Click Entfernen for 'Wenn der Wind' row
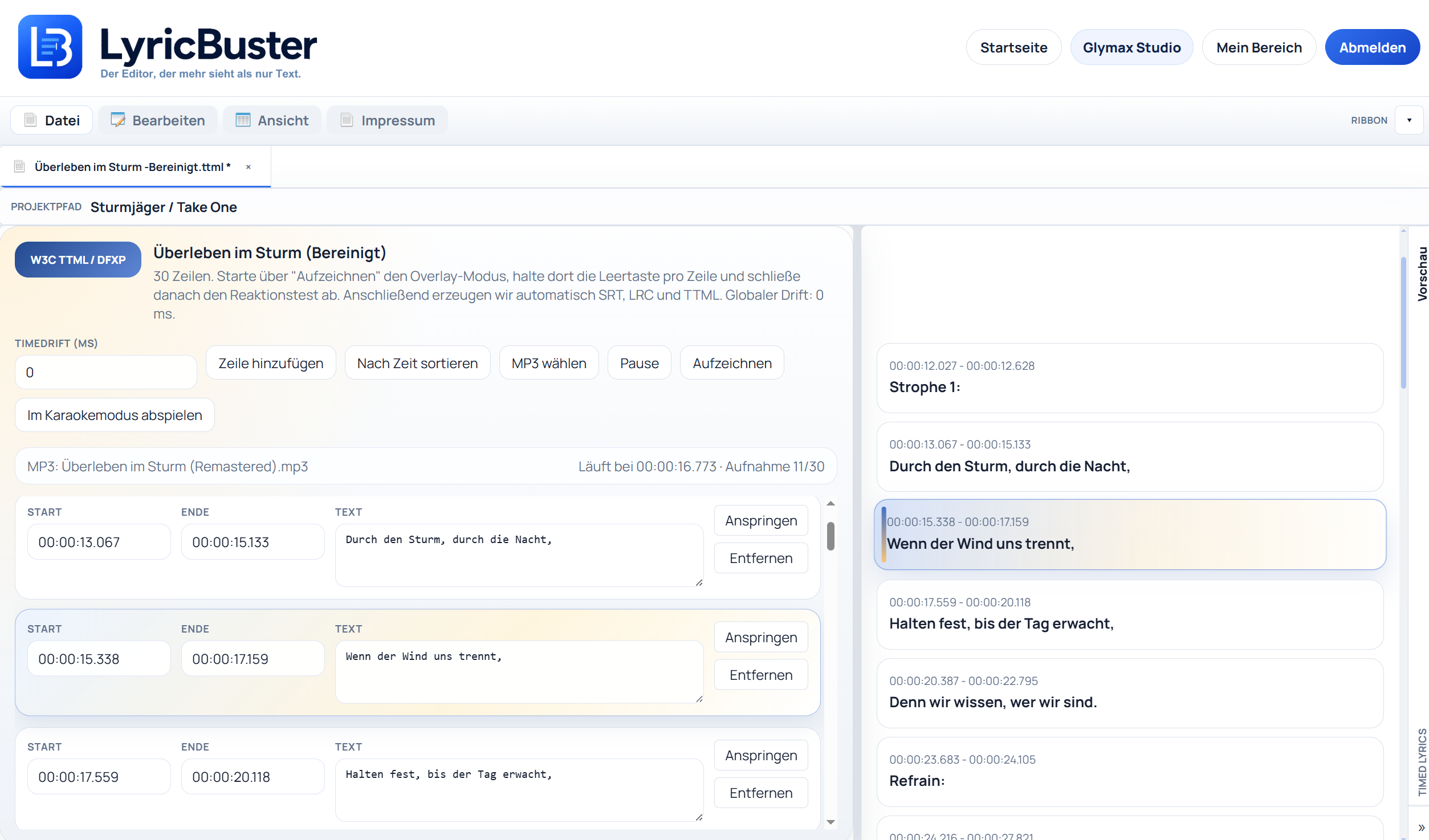This screenshot has width=1429, height=840. (x=761, y=675)
